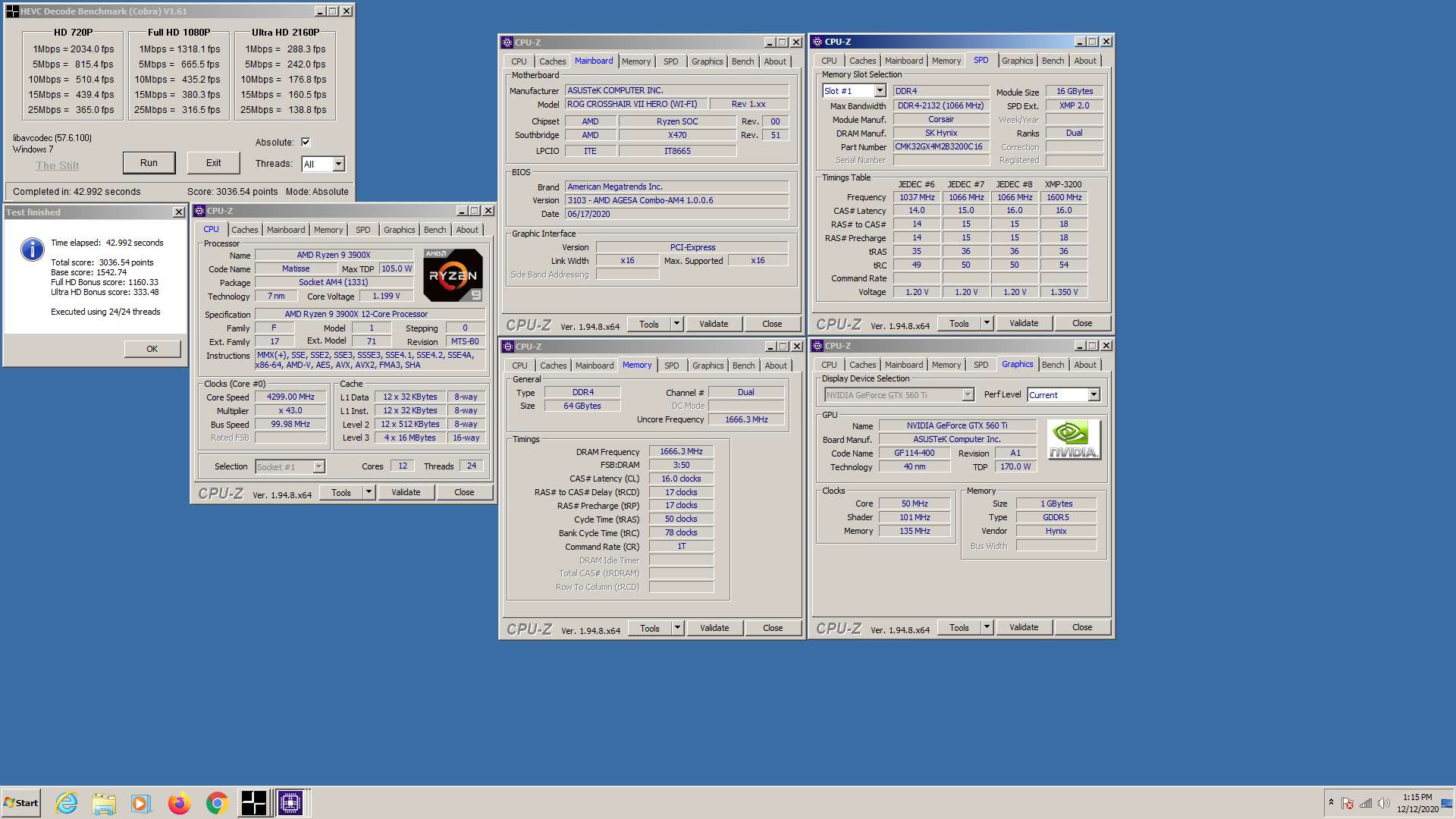The width and height of the screenshot is (1456, 819).
Task: Open Bench tab in Mainboard window
Action: point(742,61)
